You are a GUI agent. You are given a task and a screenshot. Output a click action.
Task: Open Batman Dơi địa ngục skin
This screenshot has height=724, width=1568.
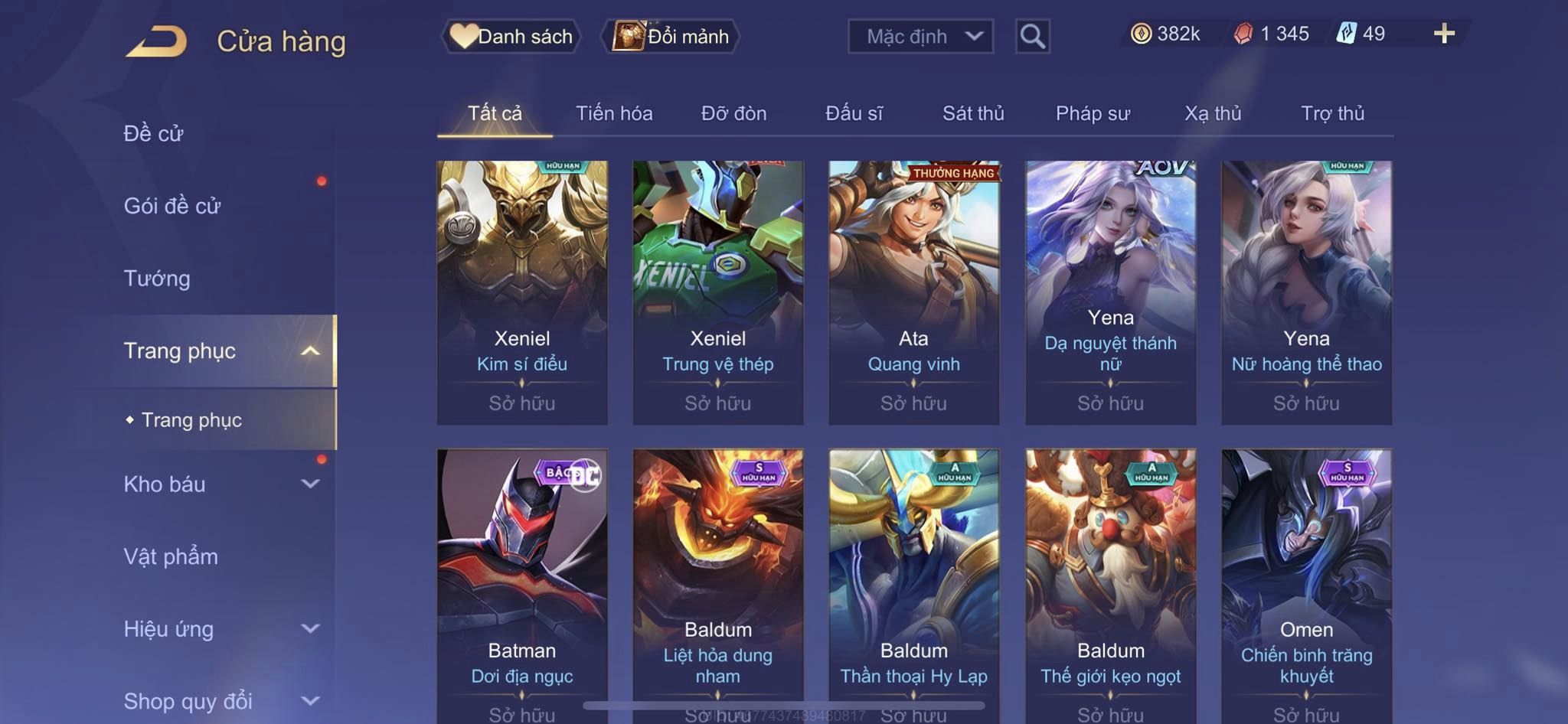click(522, 586)
